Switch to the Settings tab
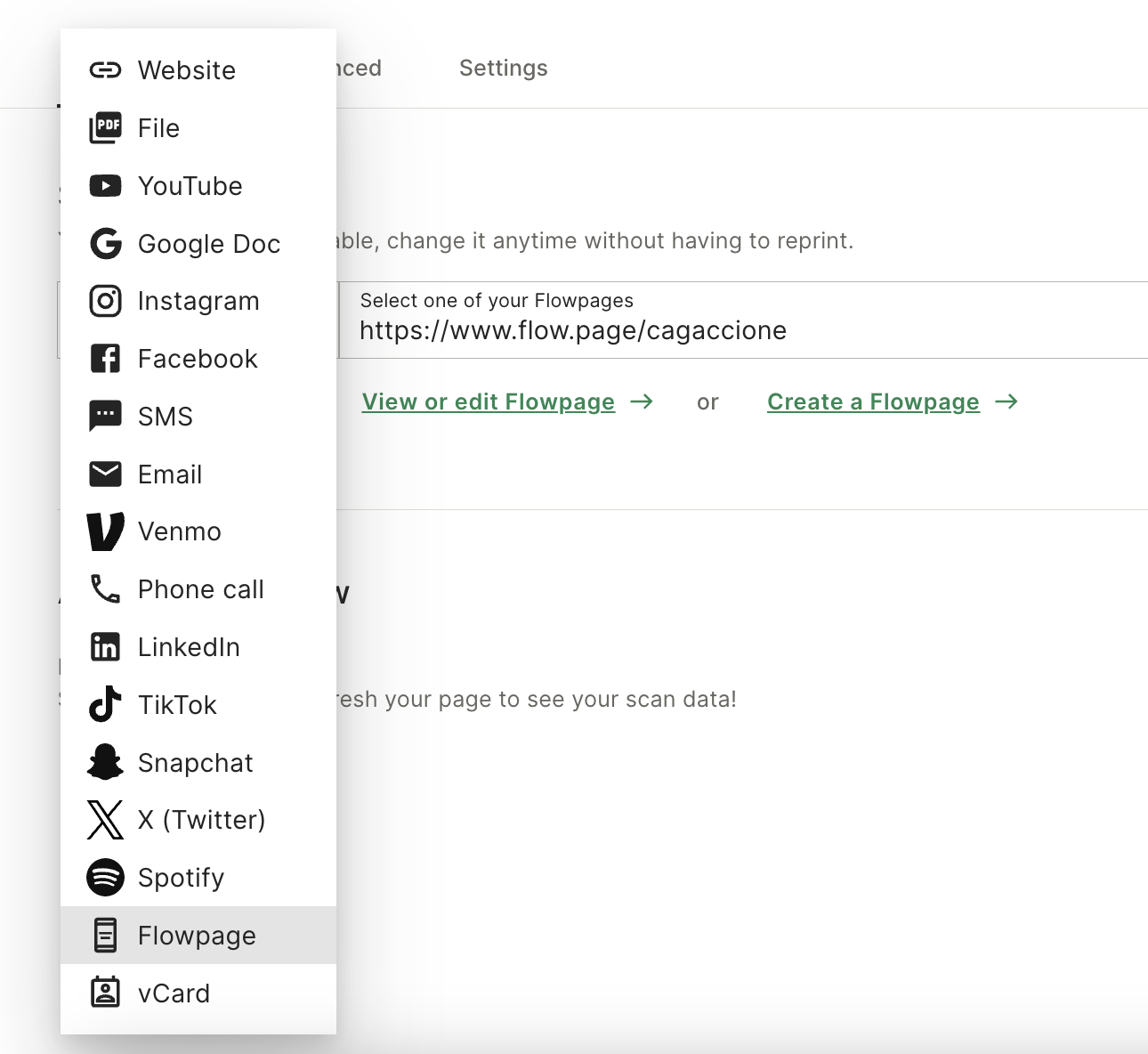Screen dimensions: 1148x1054 pos(504,69)
